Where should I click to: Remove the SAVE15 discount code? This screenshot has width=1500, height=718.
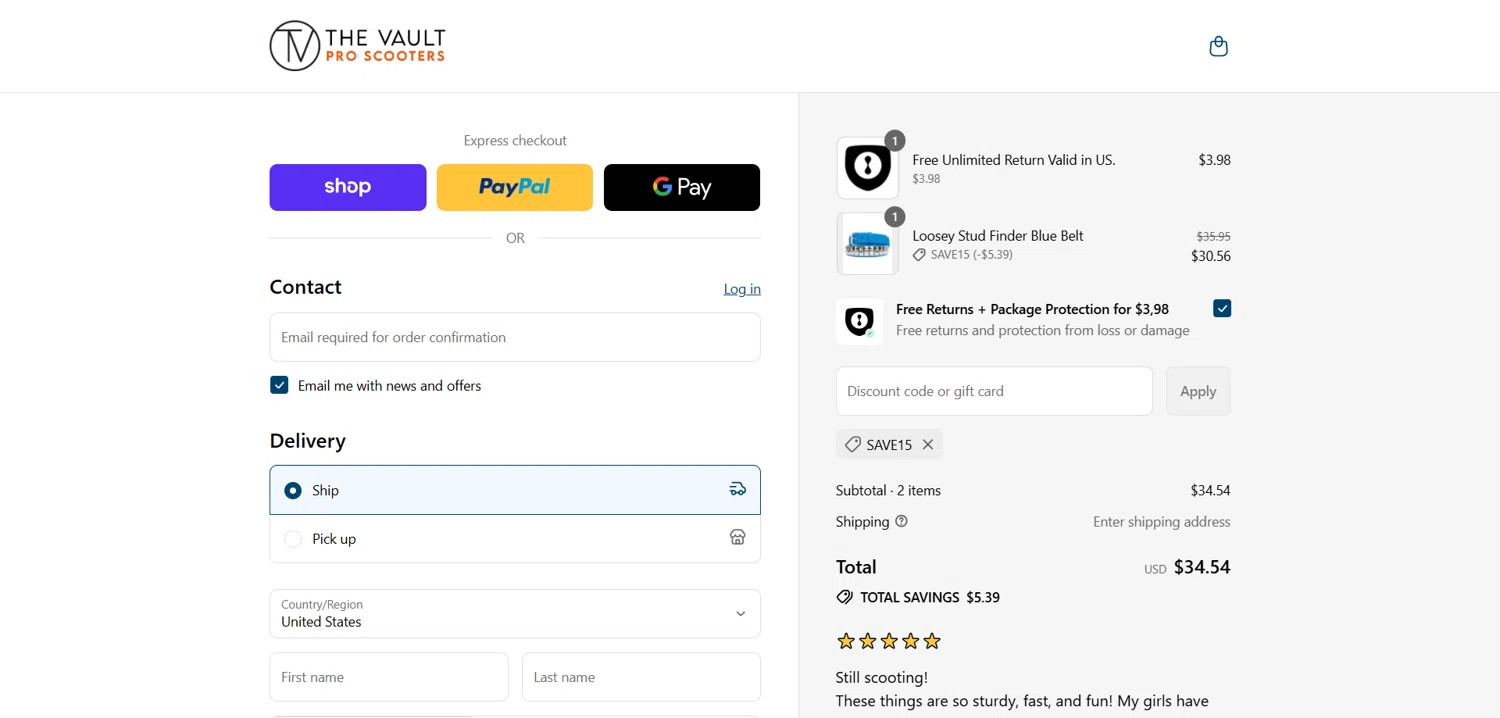pos(928,445)
